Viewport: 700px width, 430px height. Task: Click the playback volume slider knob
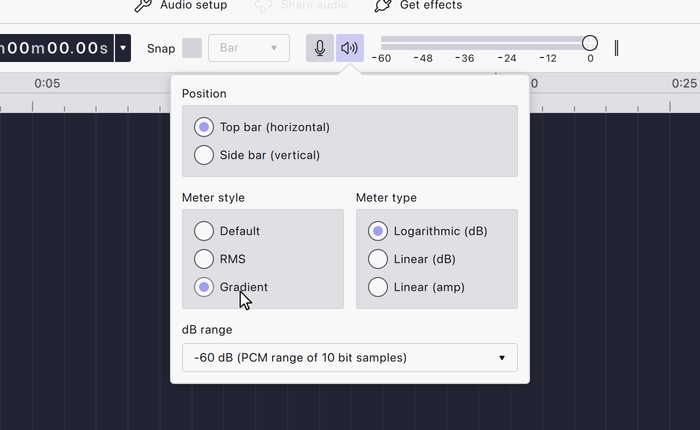(x=590, y=43)
